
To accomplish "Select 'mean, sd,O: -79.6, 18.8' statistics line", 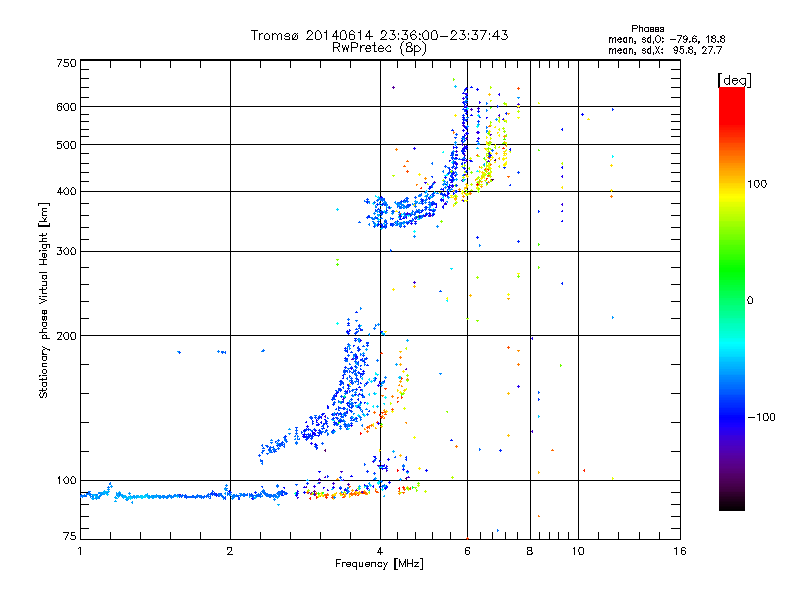I will coord(666,39).
